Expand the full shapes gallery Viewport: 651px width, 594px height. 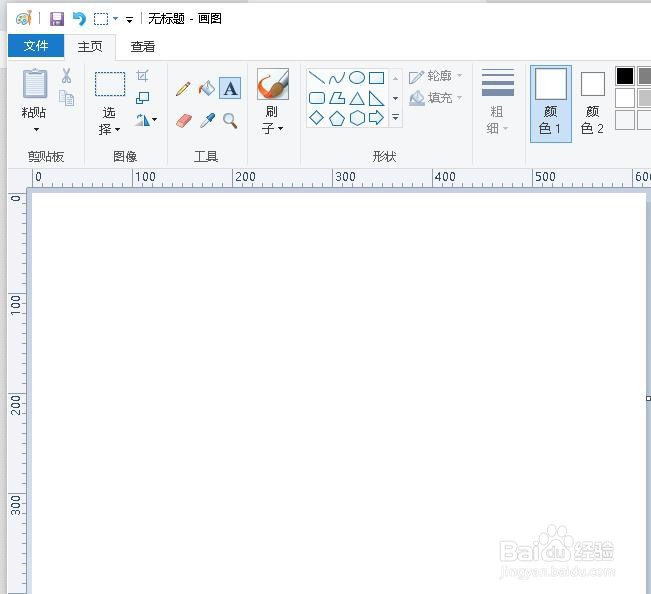[x=396, y=118]
